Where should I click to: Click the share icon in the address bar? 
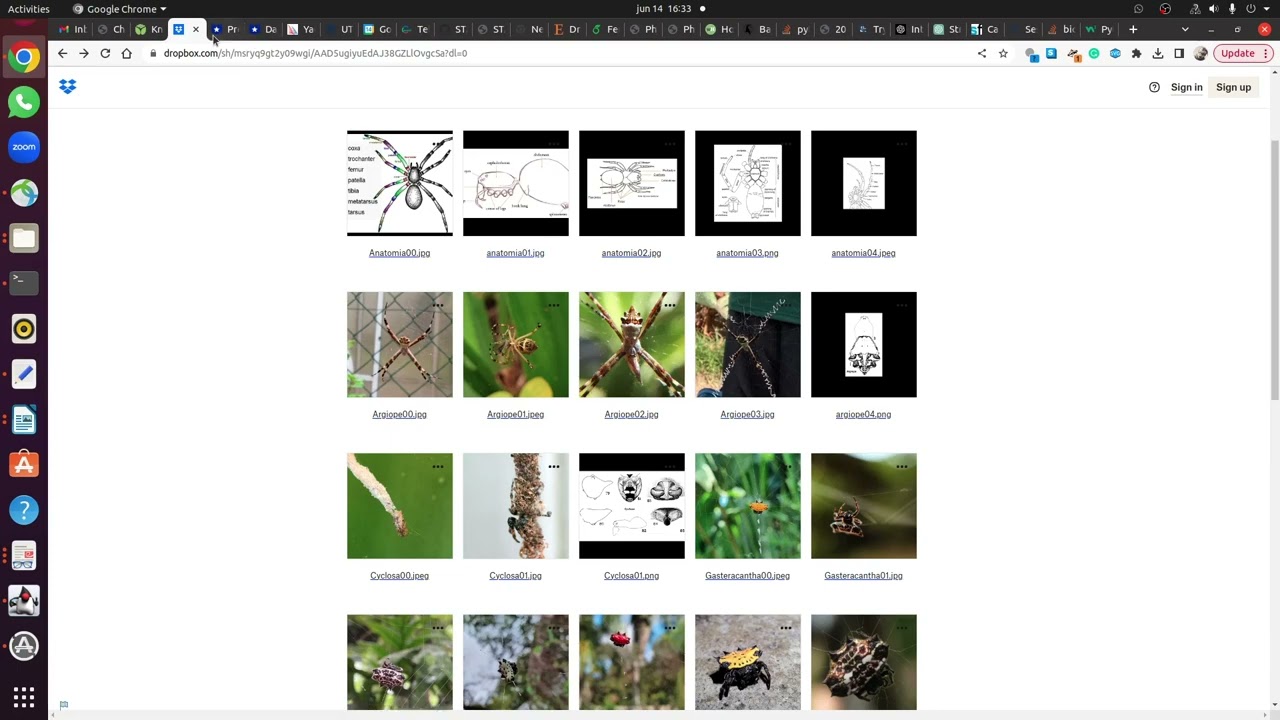982,53
